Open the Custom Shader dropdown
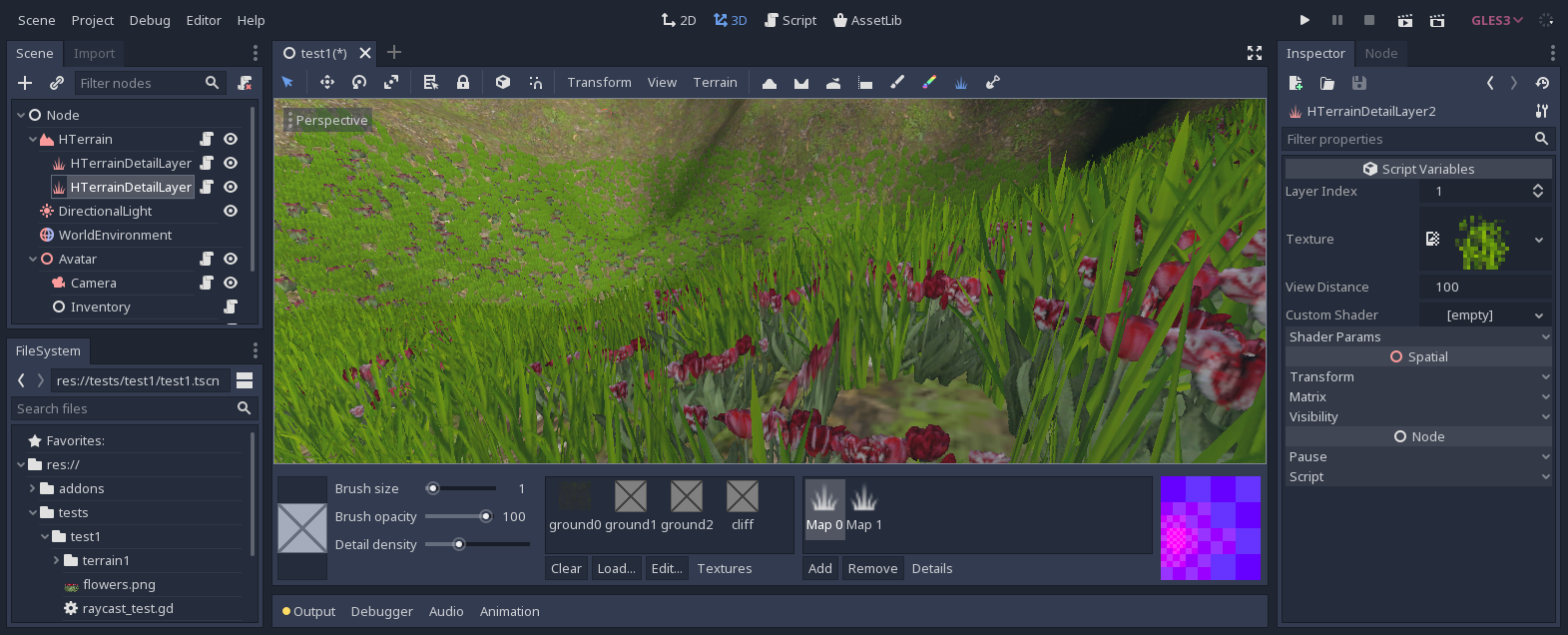The image size is (1568, 635). click(1484, 315)
